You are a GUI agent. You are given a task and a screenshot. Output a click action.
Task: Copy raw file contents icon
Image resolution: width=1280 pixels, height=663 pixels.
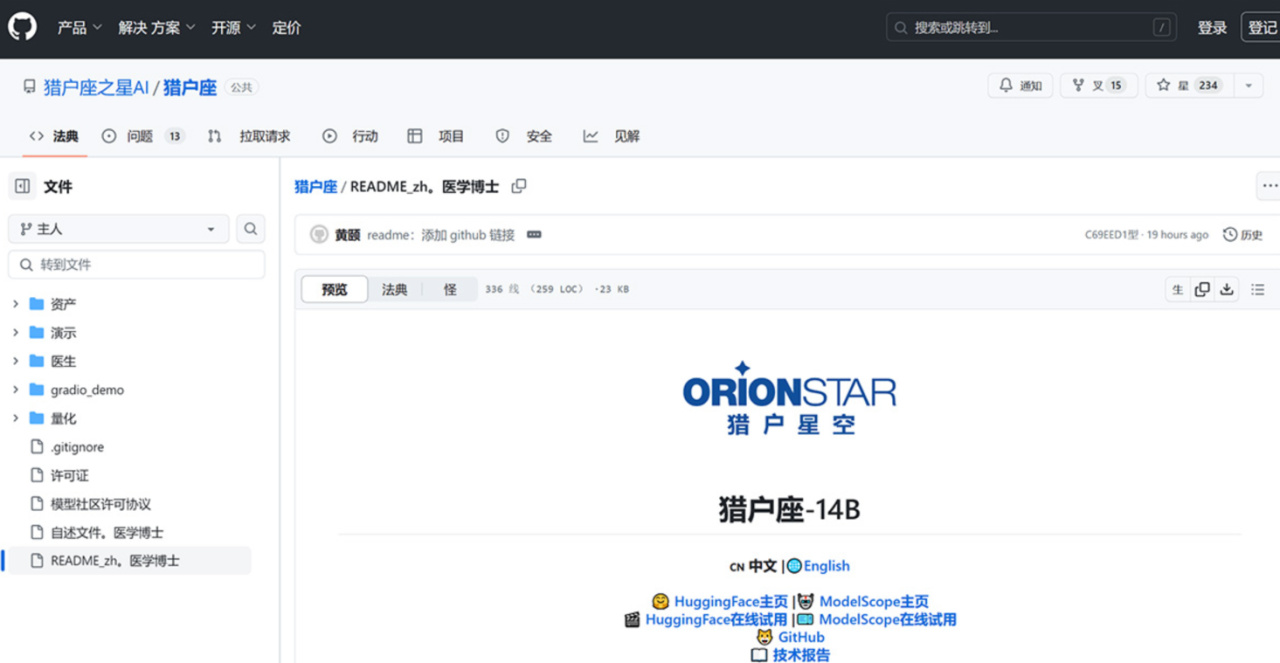pyautogui.click(x=1202, y=289)
